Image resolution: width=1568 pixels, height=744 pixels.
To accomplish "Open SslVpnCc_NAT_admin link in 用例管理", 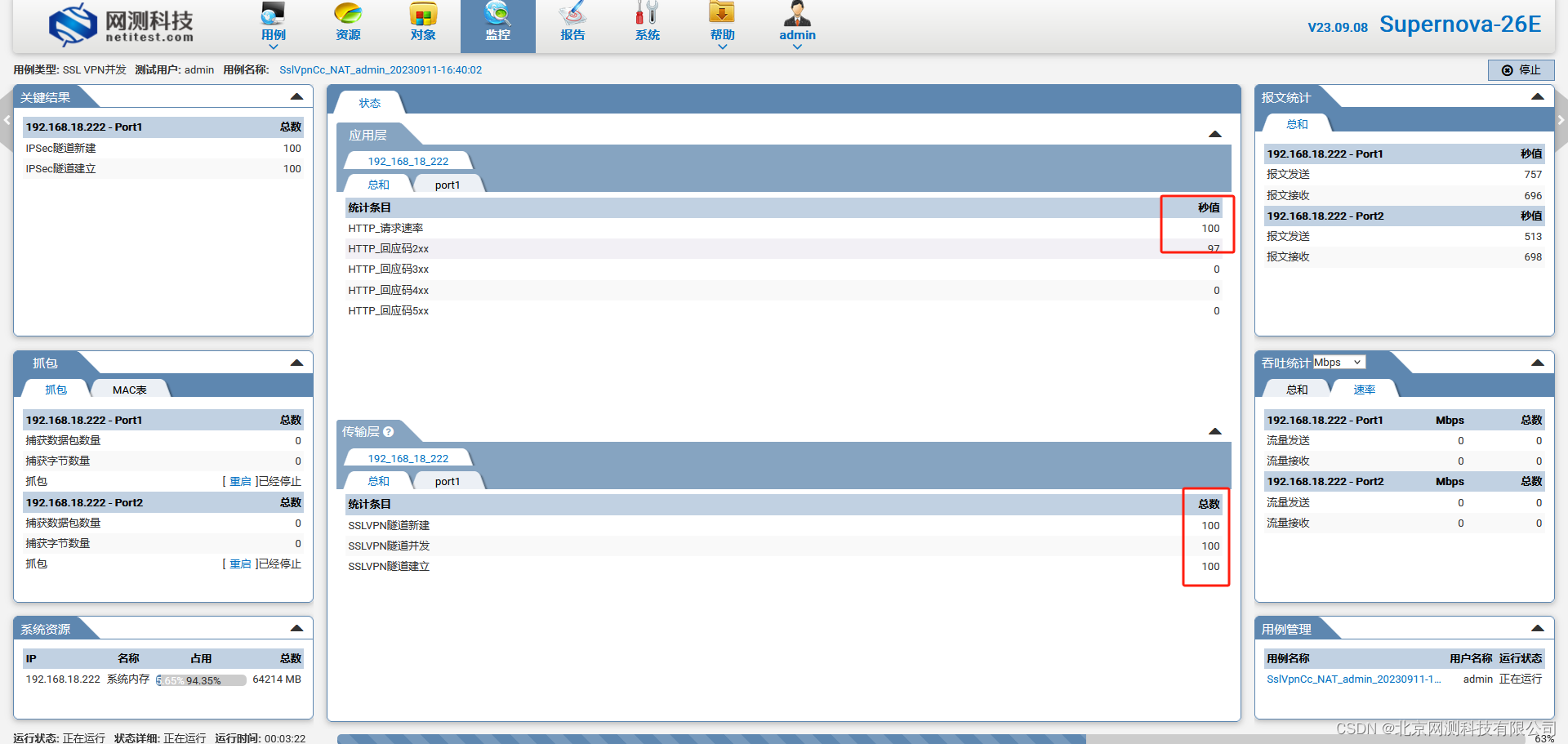I will click(x=1353, y=679).
